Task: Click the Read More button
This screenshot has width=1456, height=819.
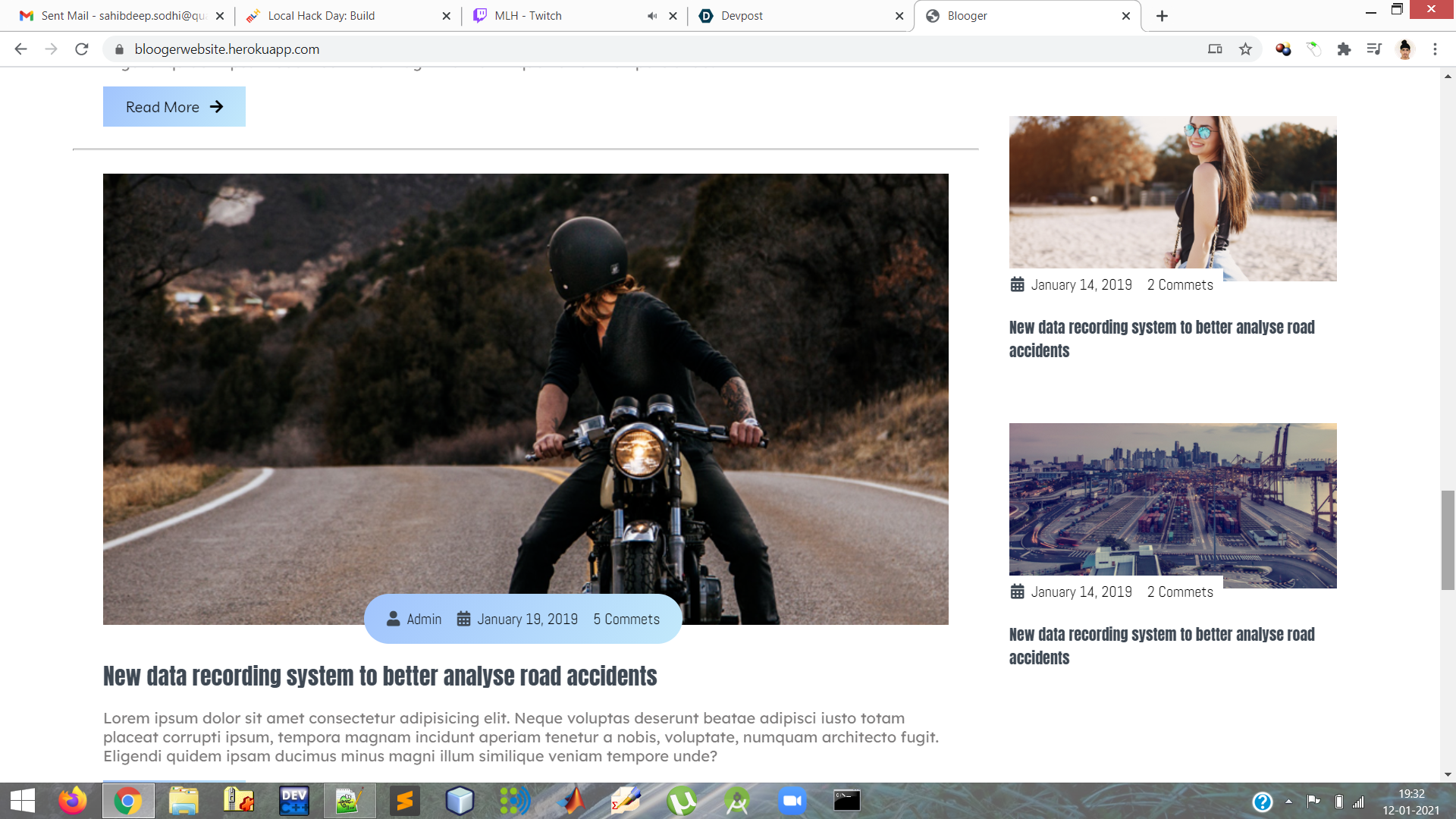Action: coord(174,107)
